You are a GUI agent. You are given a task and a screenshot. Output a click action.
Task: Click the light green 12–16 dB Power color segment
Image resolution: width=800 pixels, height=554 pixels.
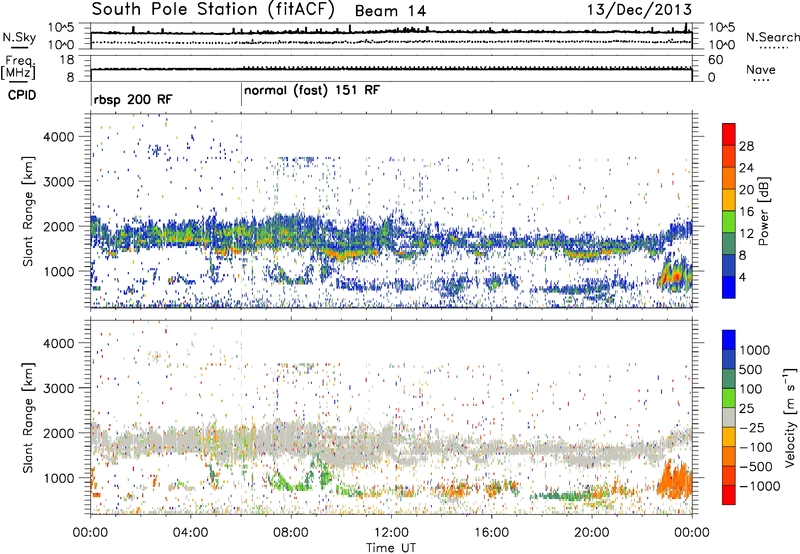pyautogui.click(x=729, y=222)
